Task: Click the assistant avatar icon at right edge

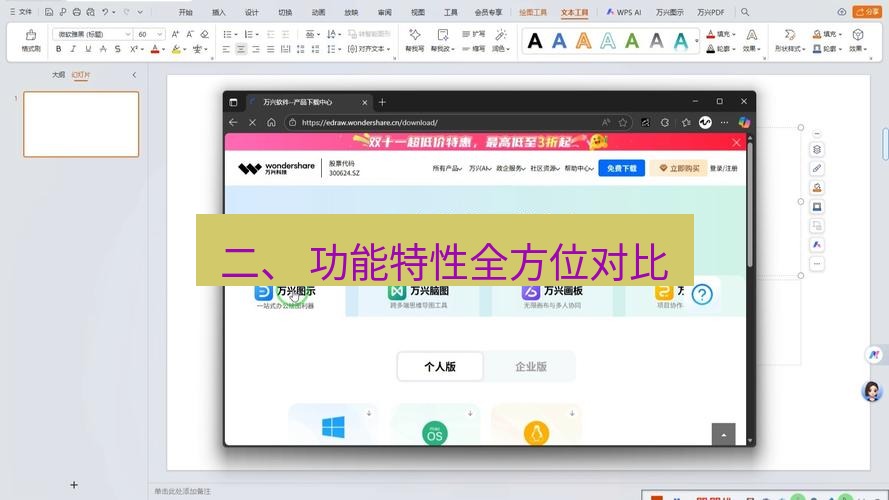Action: tap(871, 391)
